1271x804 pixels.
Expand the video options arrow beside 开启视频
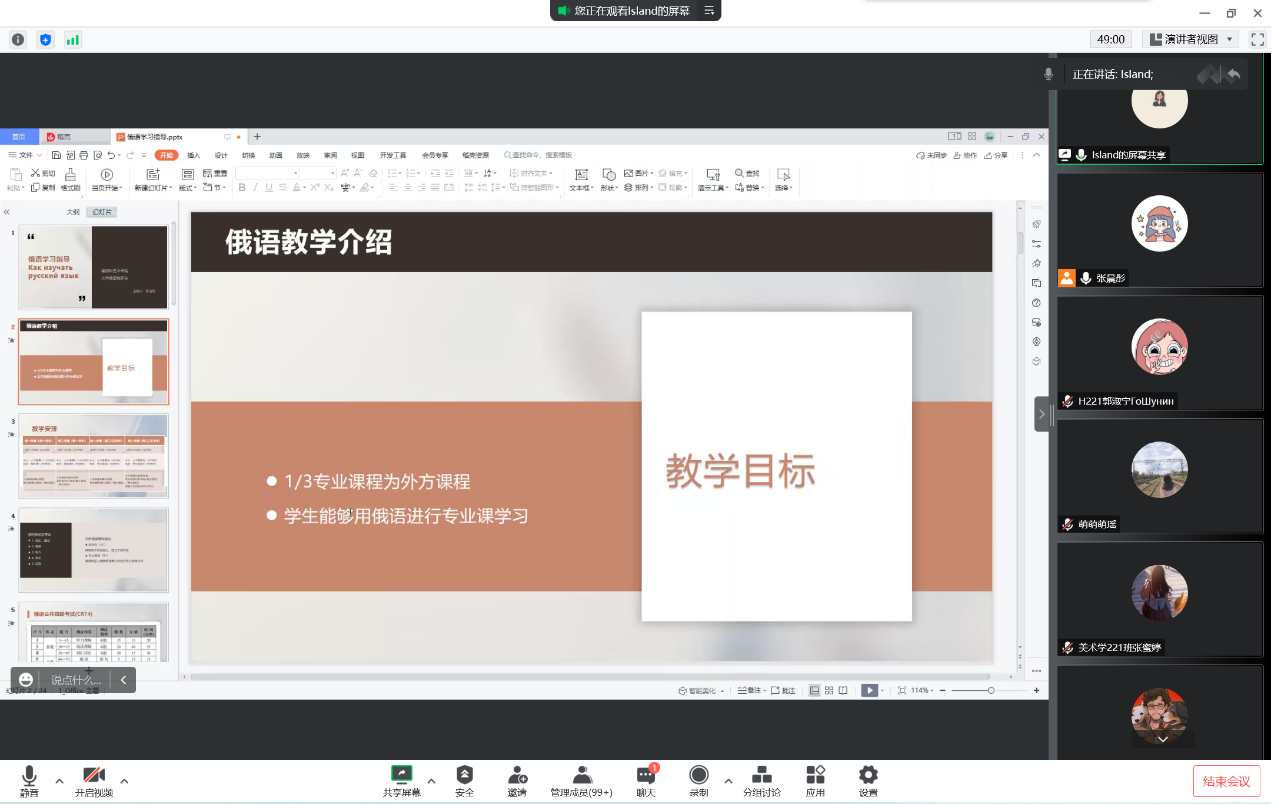[124, 780]
